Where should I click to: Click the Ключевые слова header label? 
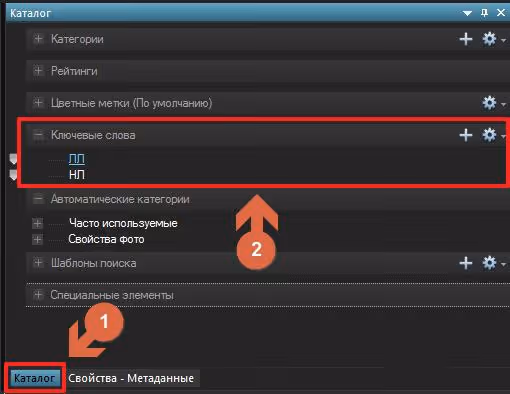point(93,135)
